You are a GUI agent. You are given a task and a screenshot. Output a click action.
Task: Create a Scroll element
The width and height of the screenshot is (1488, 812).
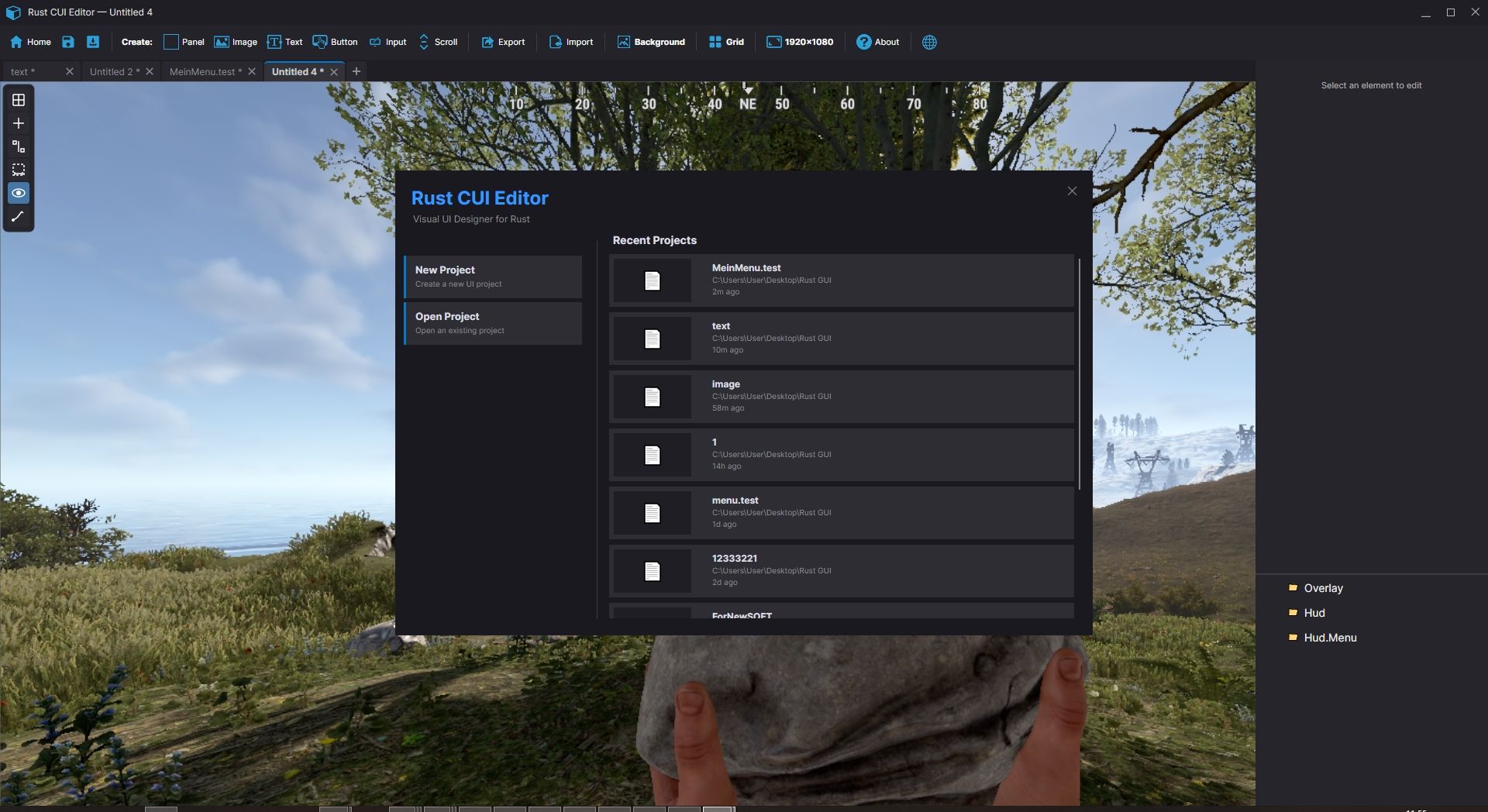pyautogui.click(x=438, y=42)
